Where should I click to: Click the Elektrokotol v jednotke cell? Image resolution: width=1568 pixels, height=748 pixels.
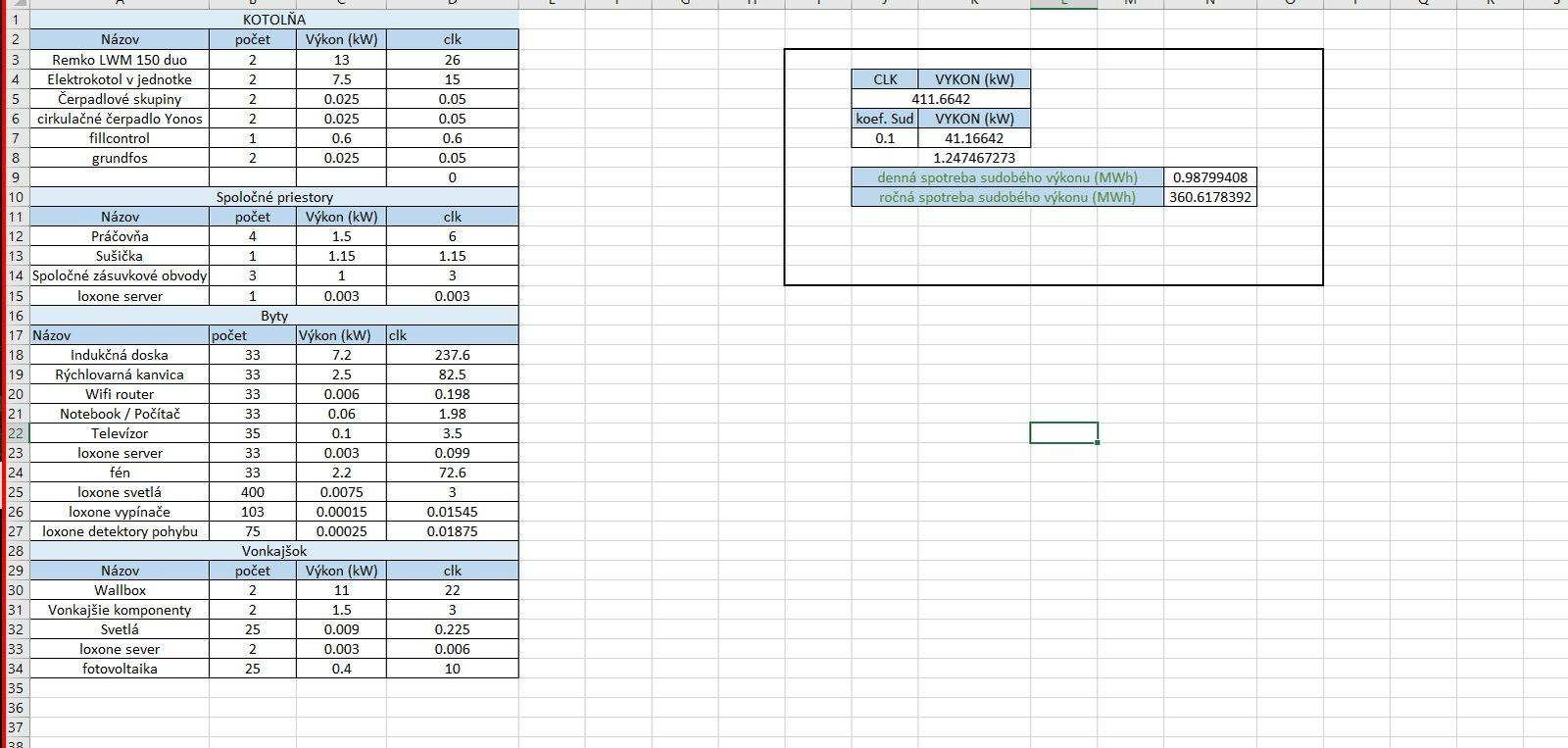(120, 79)
